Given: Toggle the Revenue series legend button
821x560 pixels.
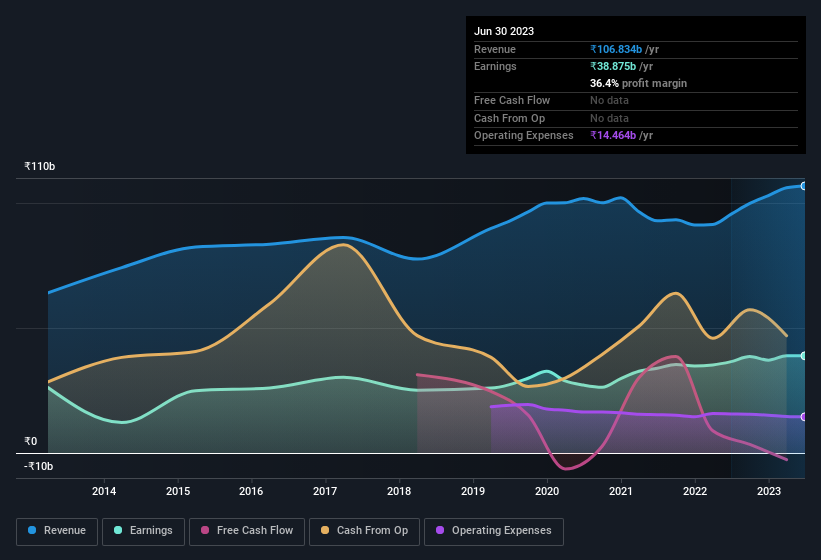Looking at the screenshot, I should point(57,531).
